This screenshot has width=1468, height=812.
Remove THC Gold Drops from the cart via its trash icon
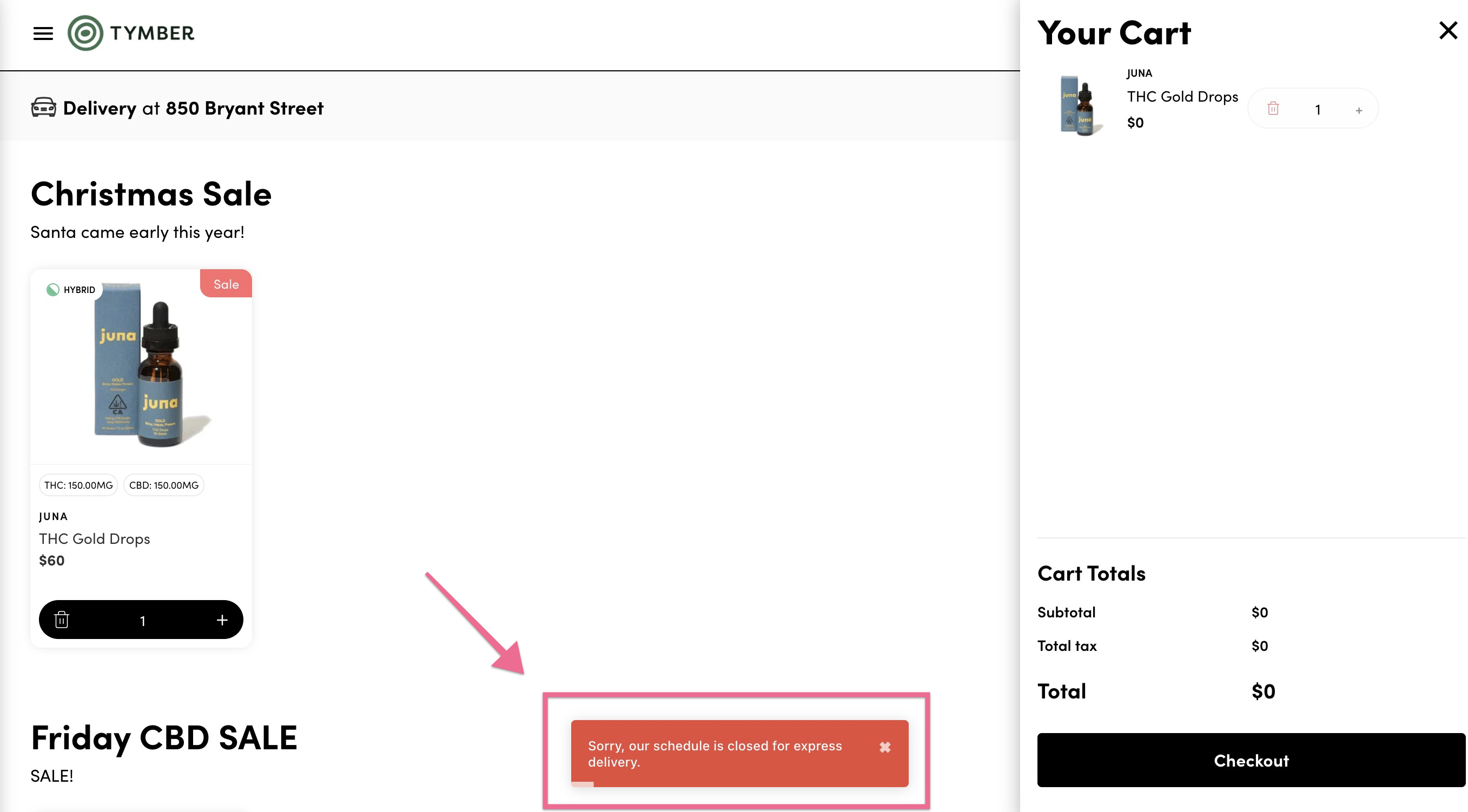[1273, 108]
